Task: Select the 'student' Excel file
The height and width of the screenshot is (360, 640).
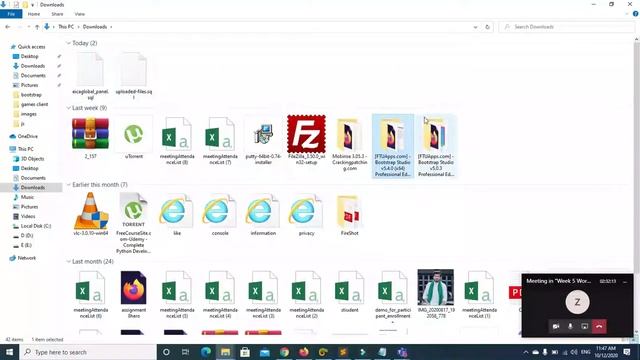Action: click(350, 291)
